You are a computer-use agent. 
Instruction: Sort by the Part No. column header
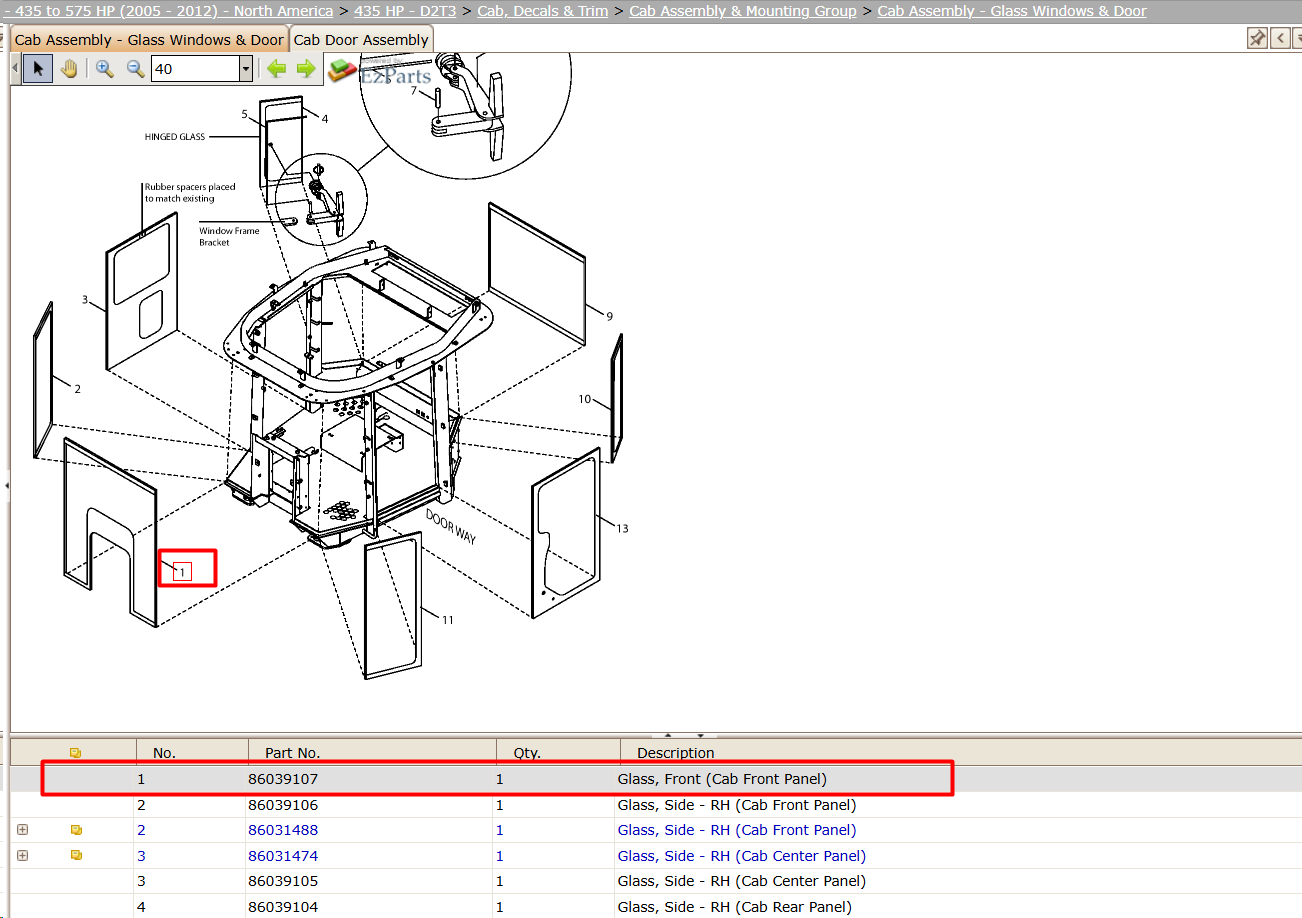(293, 753)
